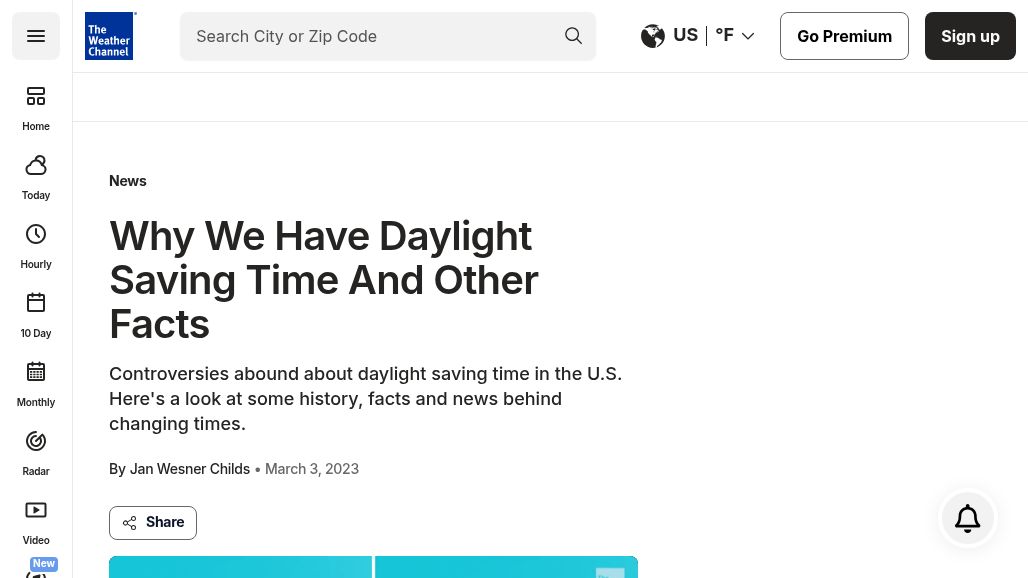Click the °F temperature unit selector
Screen dimensions: 1028x578
(725, 36)
